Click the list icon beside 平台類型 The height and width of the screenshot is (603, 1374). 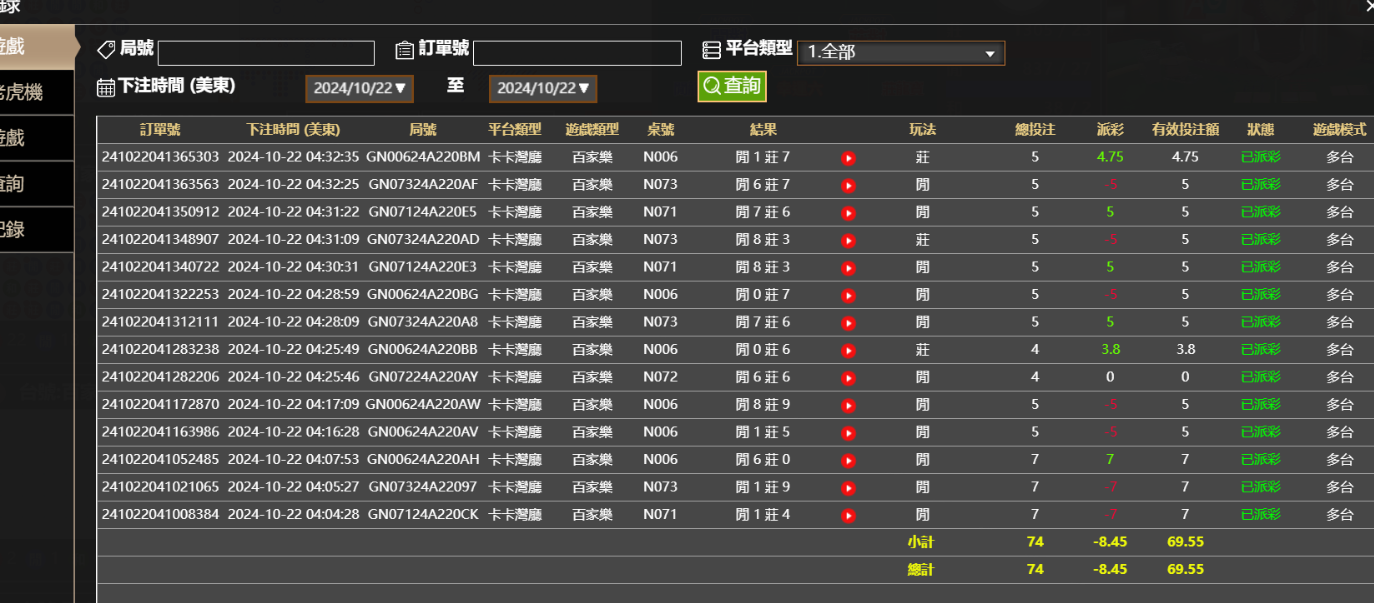[x=712, y=49]
